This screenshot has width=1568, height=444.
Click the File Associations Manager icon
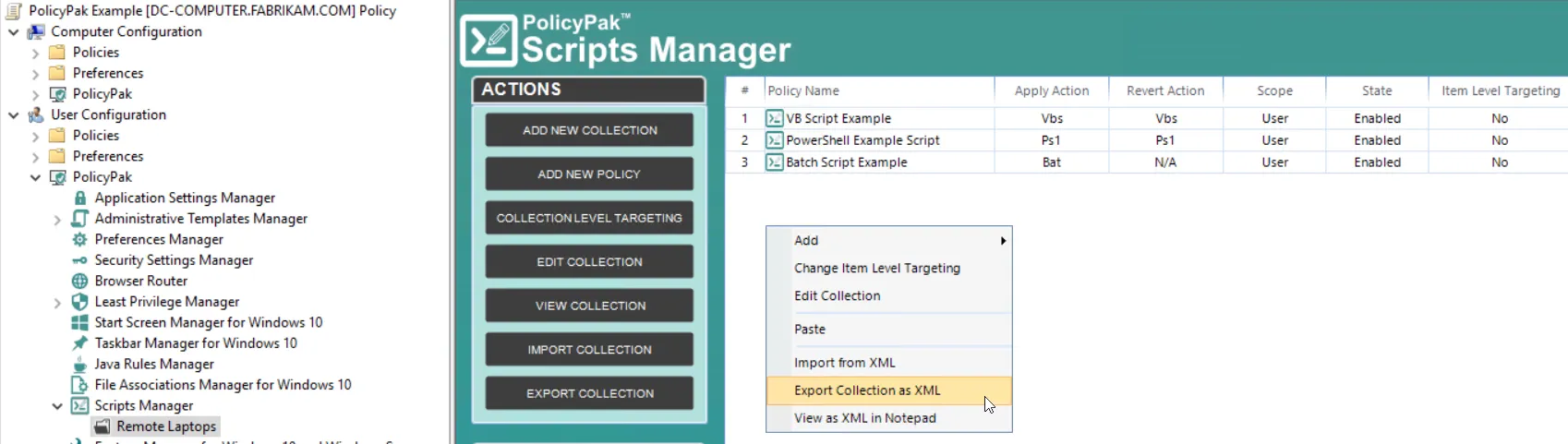point(80,385)
